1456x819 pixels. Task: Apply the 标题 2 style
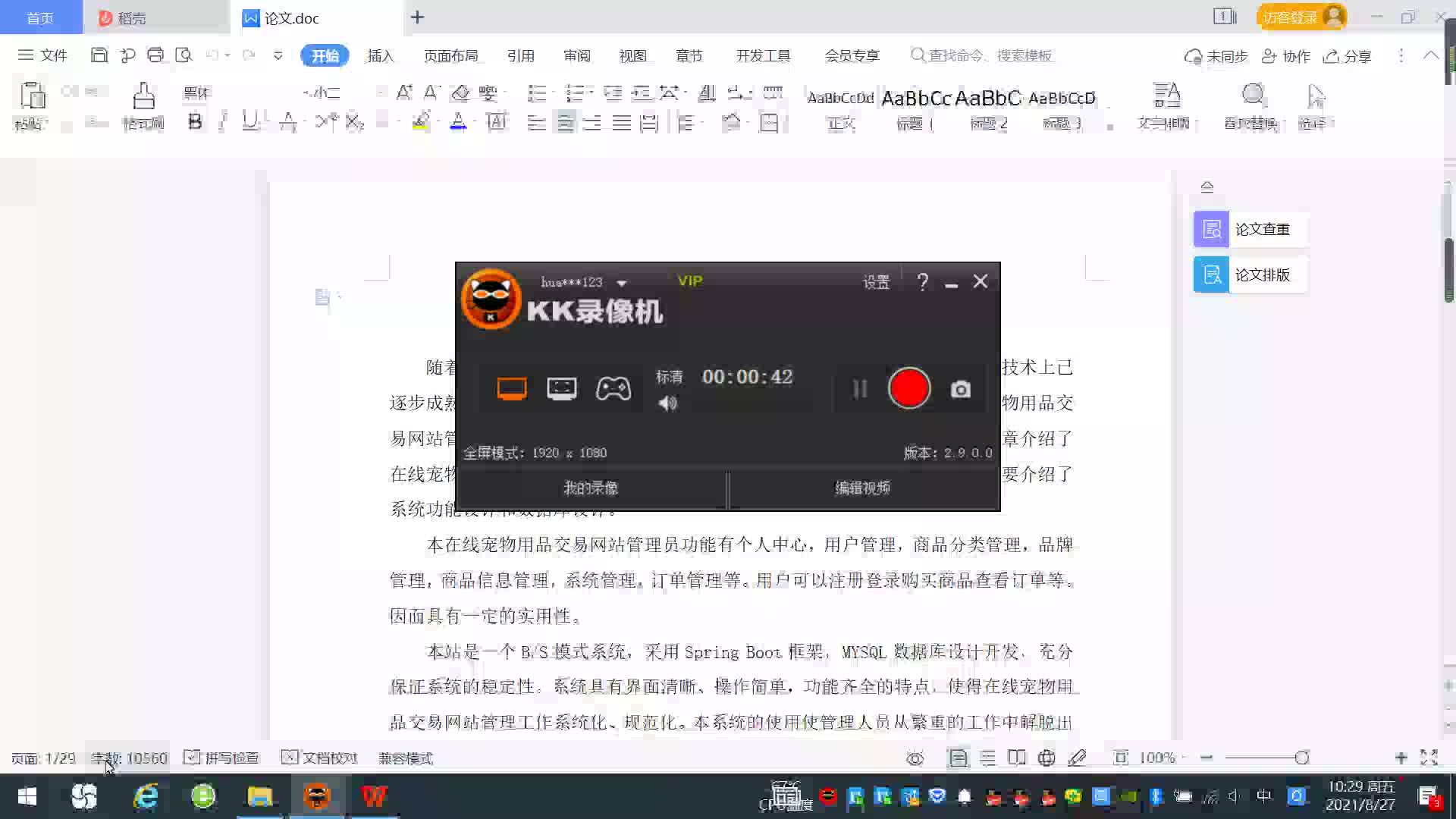[989, 109]
